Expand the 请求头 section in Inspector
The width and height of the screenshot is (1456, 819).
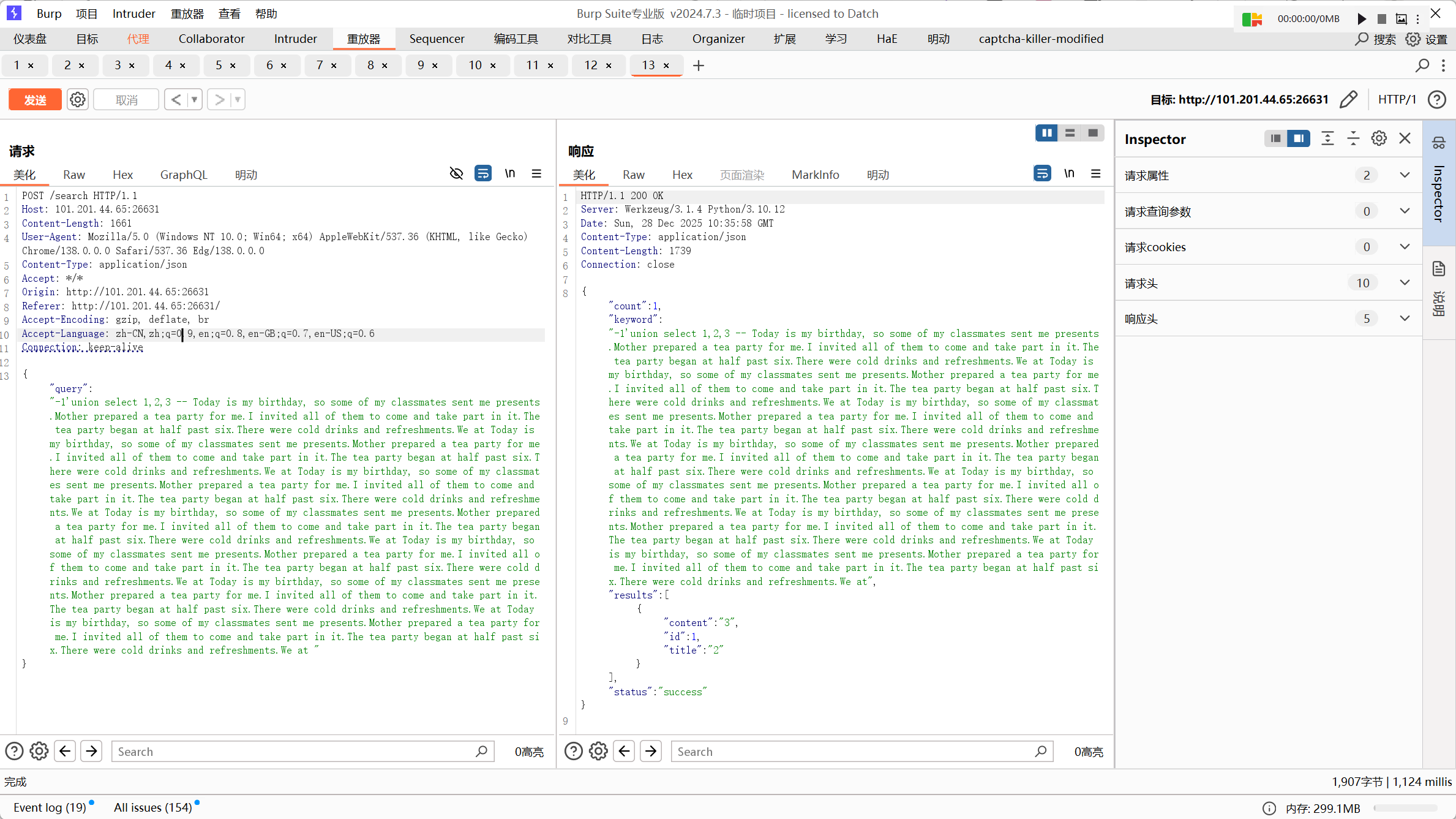pos(1405,283)
